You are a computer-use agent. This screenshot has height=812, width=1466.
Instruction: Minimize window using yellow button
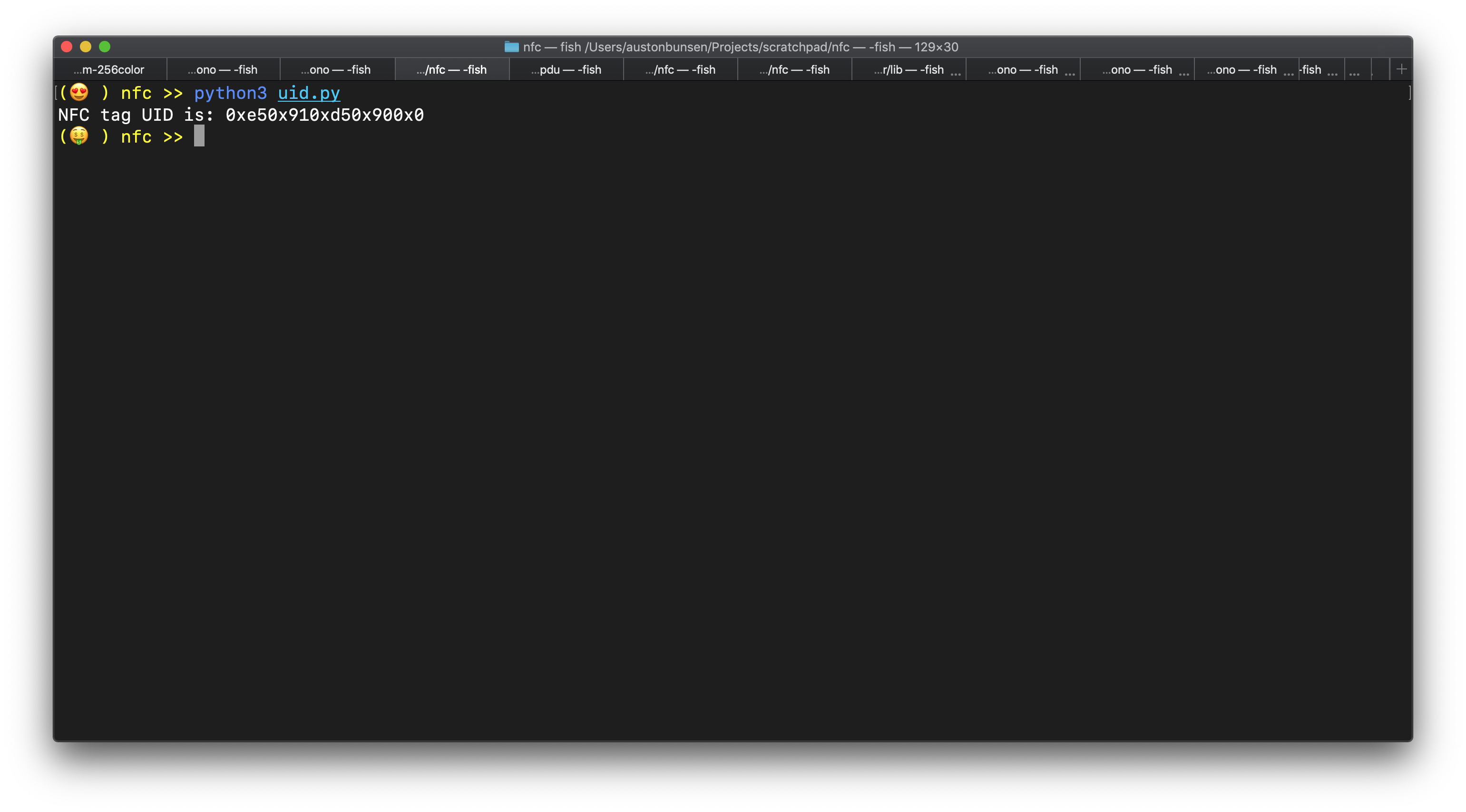[x=85, y=47]
